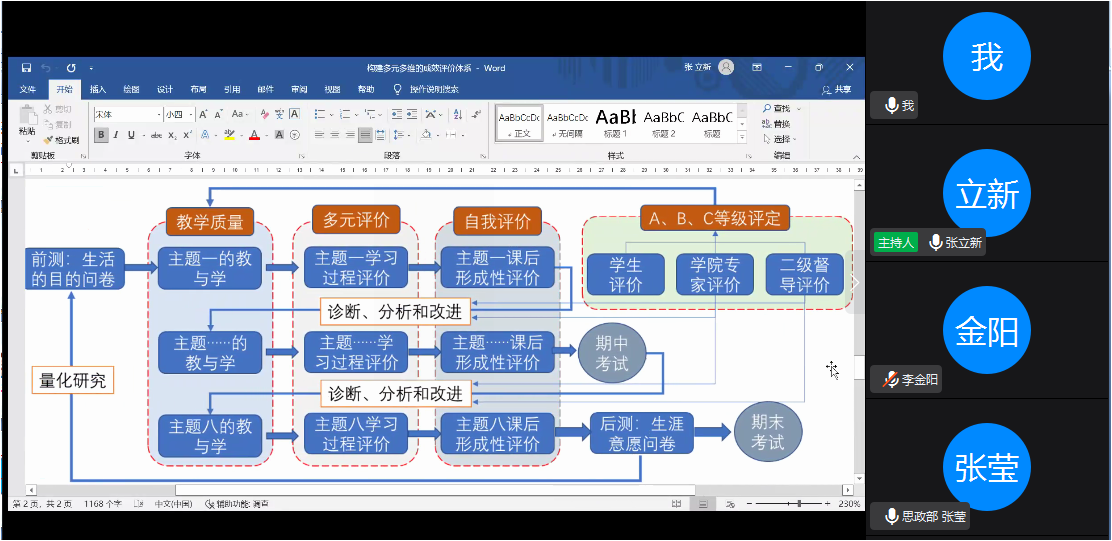Image resolution: width=1112 pixels, height=541 pixels.
Task: Apply the 标题 1 heading style
Action: (x=616, y=122)
